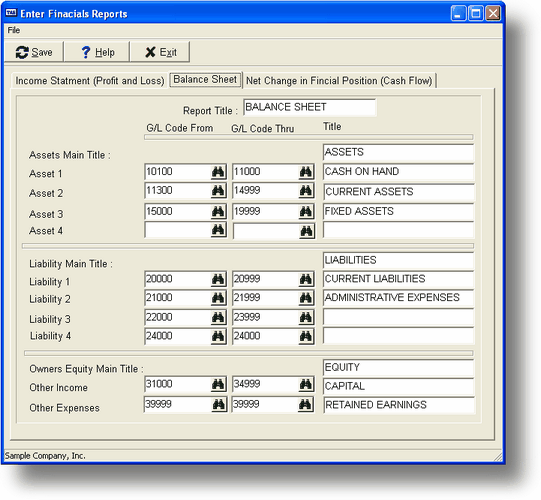Click the Other Expenses code thru field
Viewport: 541px width, 500px height.
tap(265, 404)
